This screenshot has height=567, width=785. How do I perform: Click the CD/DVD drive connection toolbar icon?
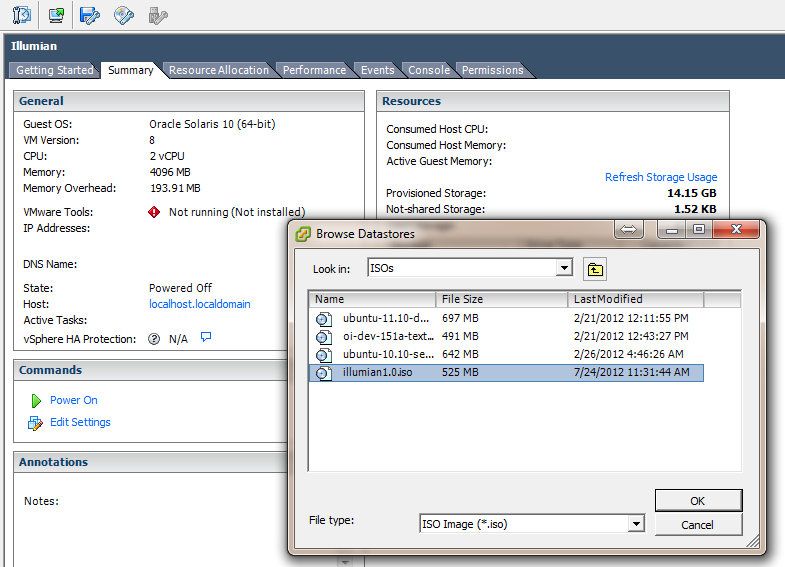pos(124,15)
